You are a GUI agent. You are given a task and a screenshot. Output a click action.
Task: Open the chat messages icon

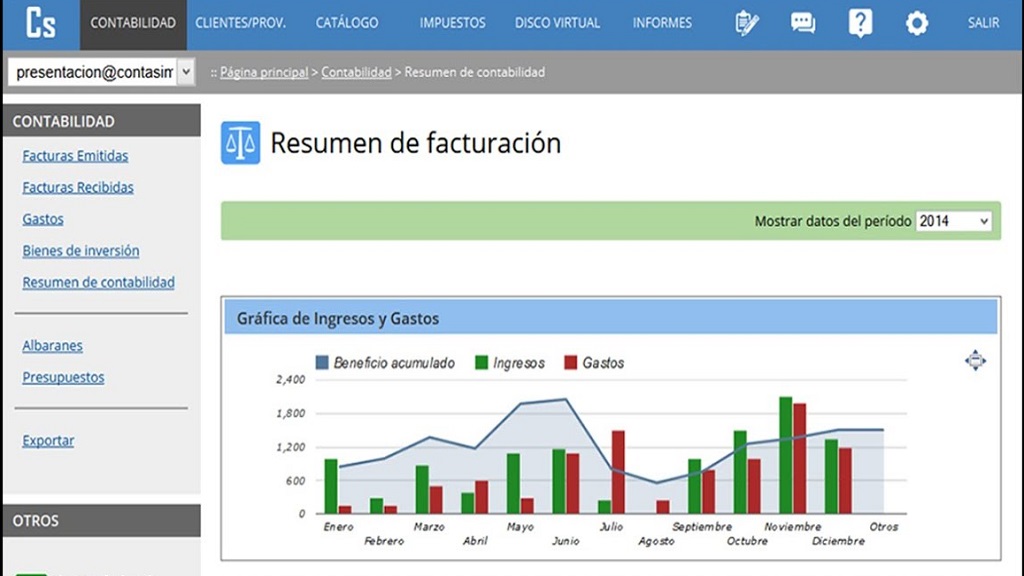pos(803,23)
